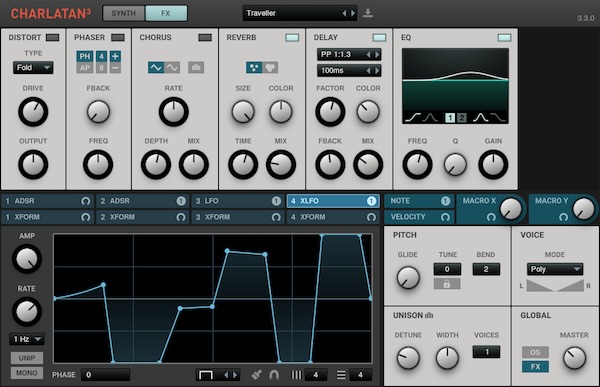Open the delay mode PP 1:1.3 selector
The height and width of the screenshot is (387, 600).
349,54
